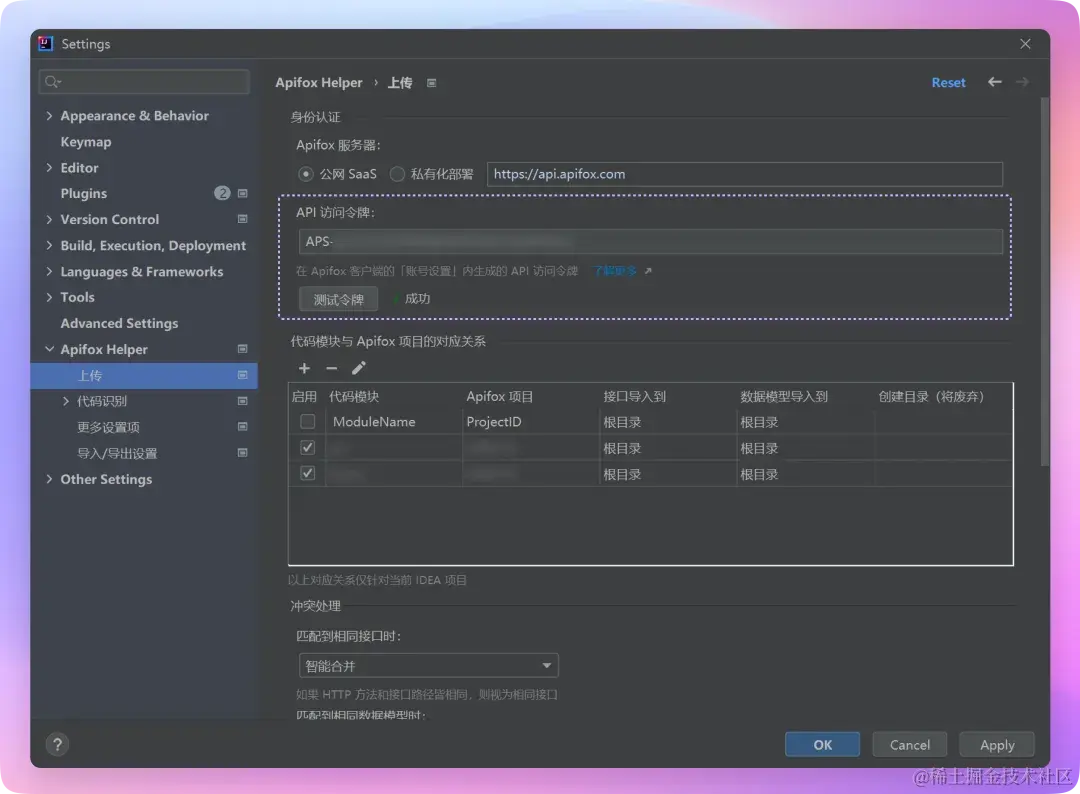This screenshot has height=794, width=1080.
Task: Open the 导入/导出设置 page
Action: tap(117, 453)
